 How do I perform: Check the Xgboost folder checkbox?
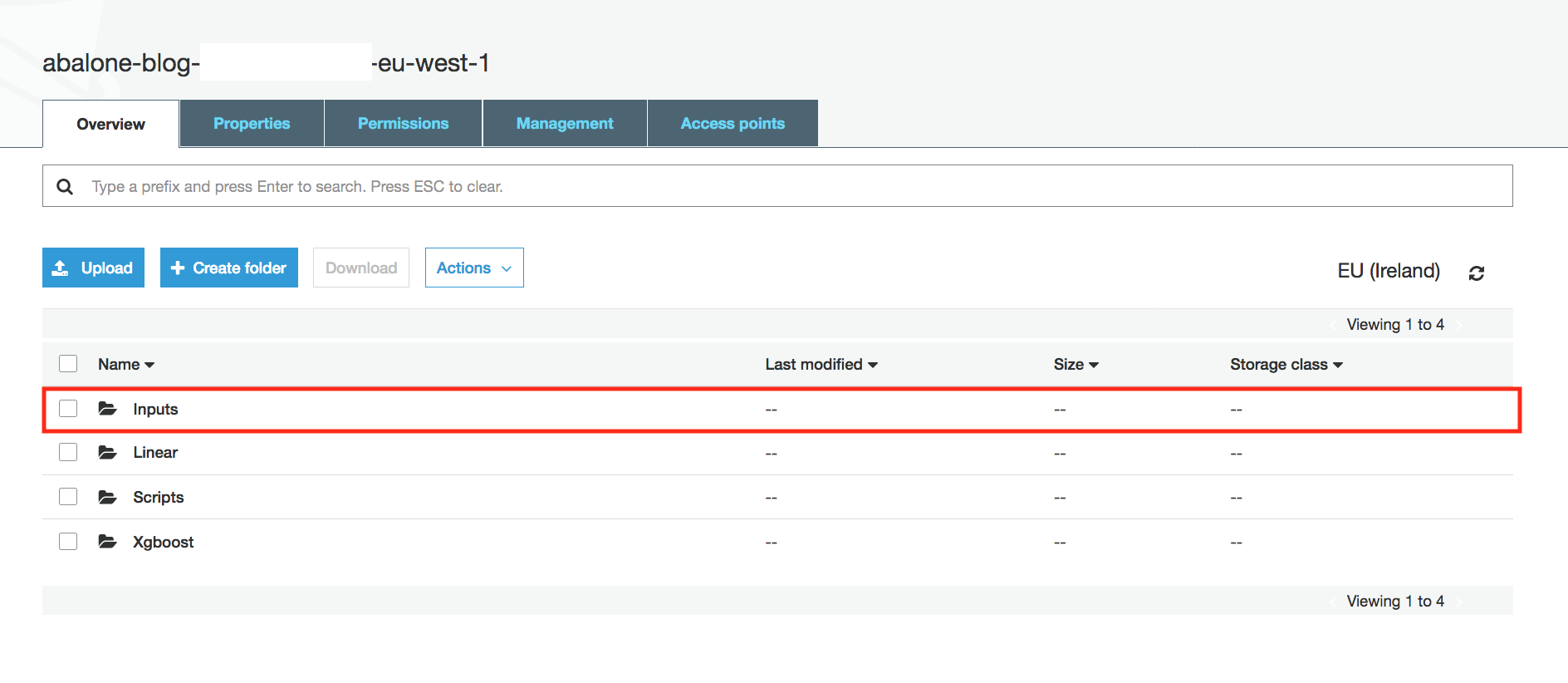coord(68,542)
